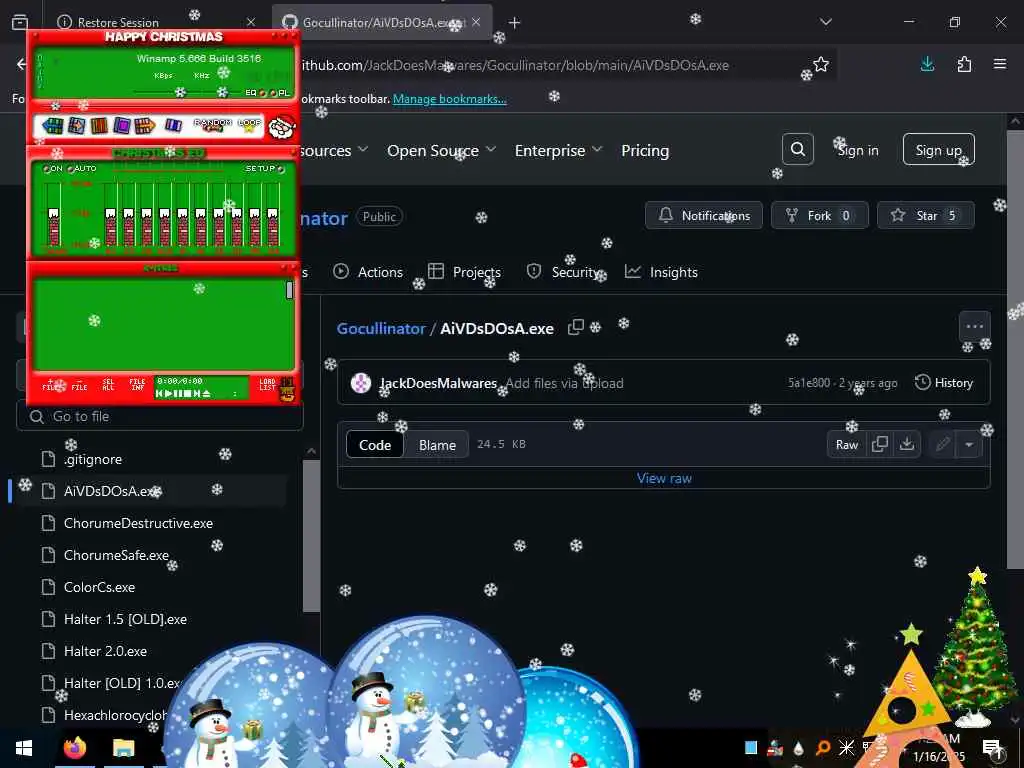Image resolution: width=1024 pixels, height=768 pixels.
Task: Click the Sign in link
Action: point(857,150)
